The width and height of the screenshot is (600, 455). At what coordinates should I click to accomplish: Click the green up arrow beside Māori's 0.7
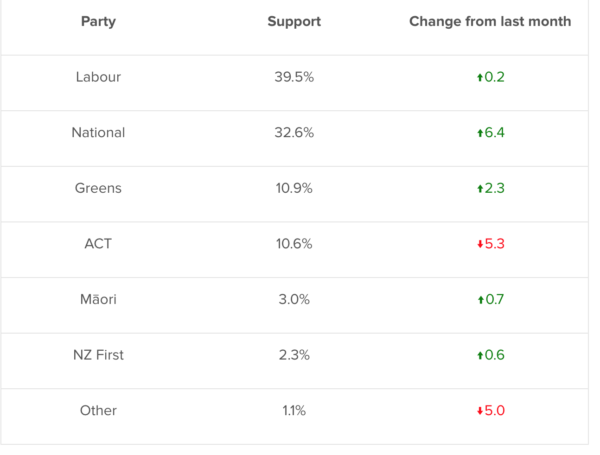480,300
